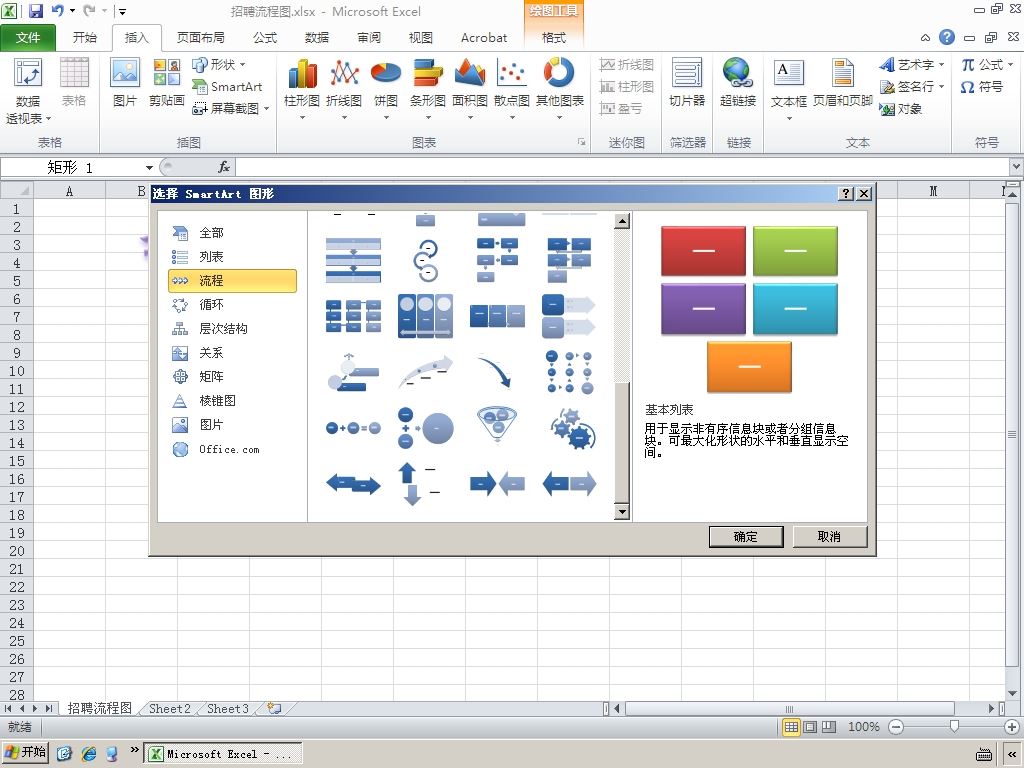Switch to the 开始 ribbon tab

coord(84,38)
